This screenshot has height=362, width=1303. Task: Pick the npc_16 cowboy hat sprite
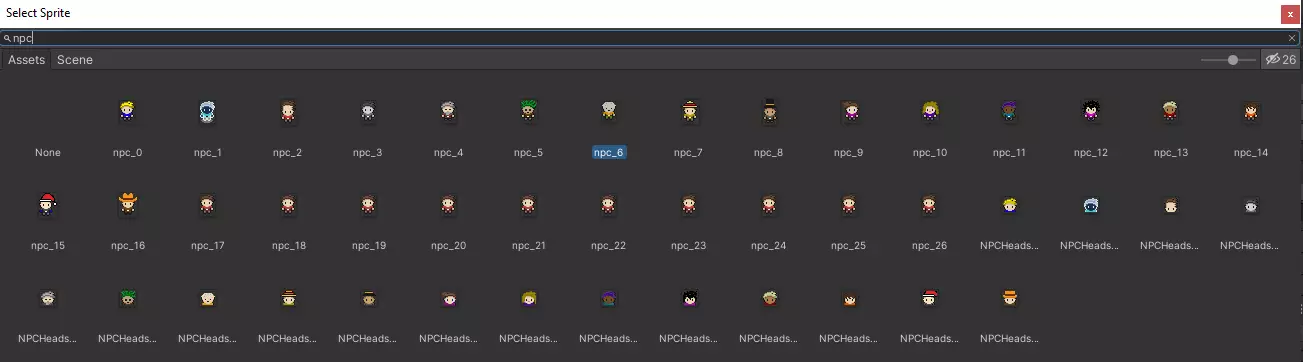[127, 205]
